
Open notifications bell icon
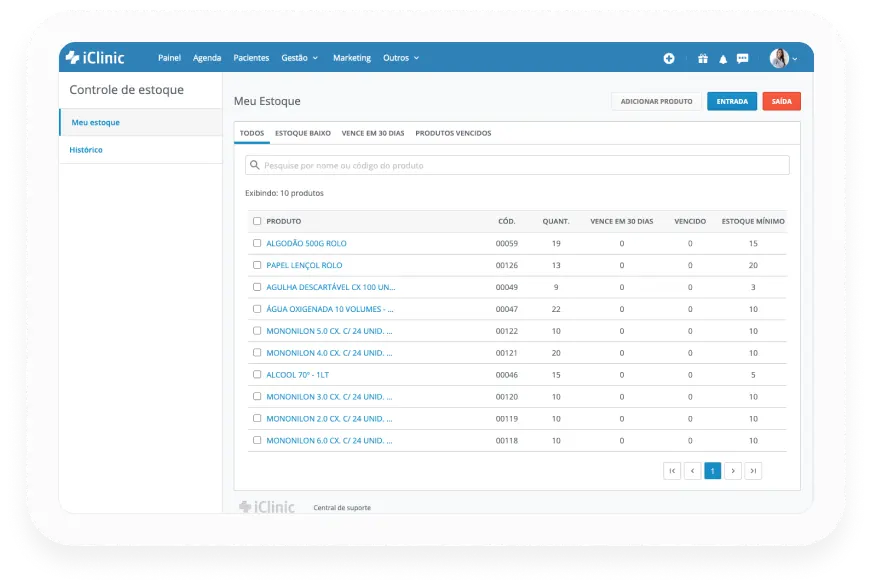[x=723, y=59]
